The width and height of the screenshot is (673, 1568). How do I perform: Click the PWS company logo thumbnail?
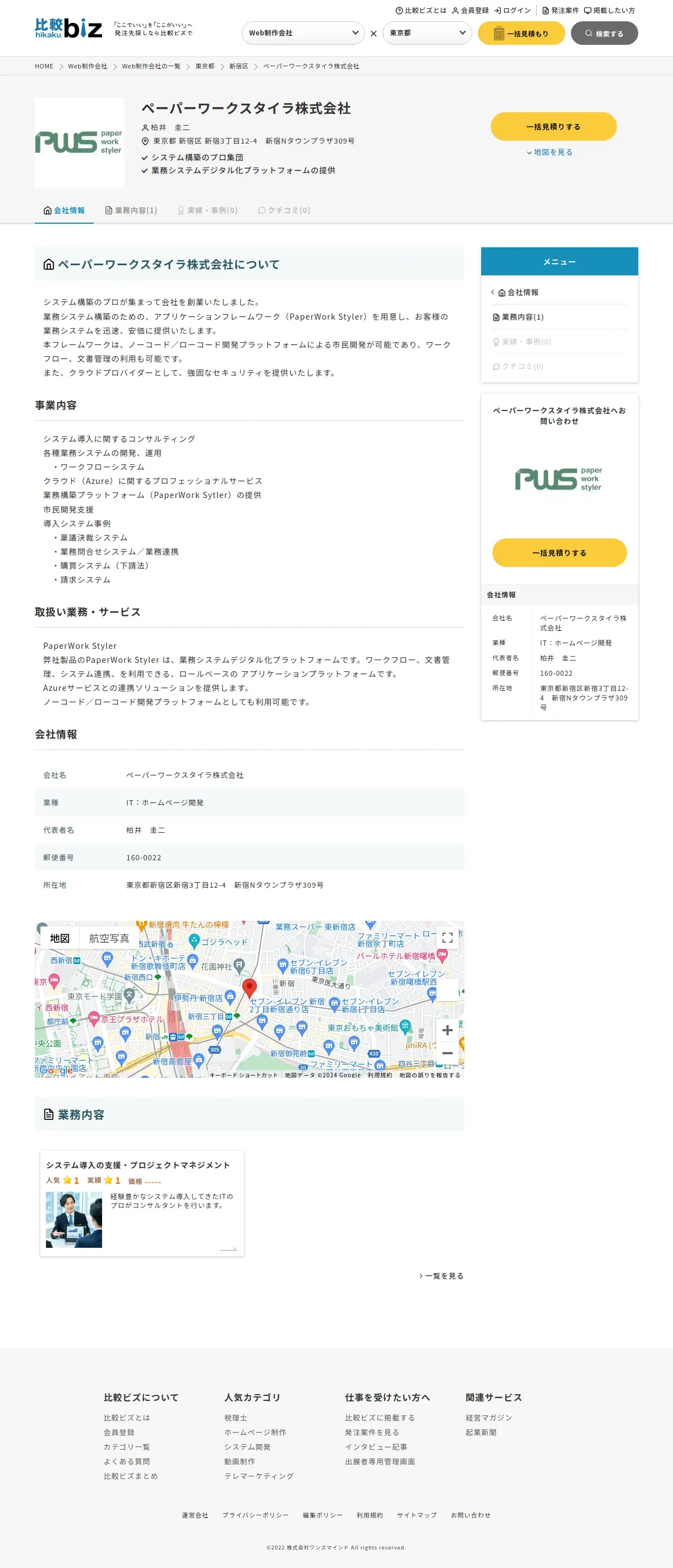pos(80,142)
